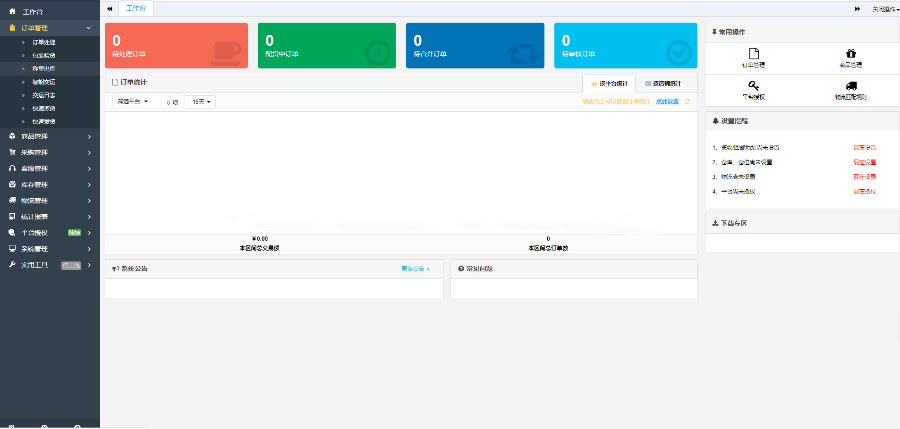Image resolution: width=900 pixels, height=429 pixels.
Task: Click the download icon in 下载专区 header
Action: (715, 223)
